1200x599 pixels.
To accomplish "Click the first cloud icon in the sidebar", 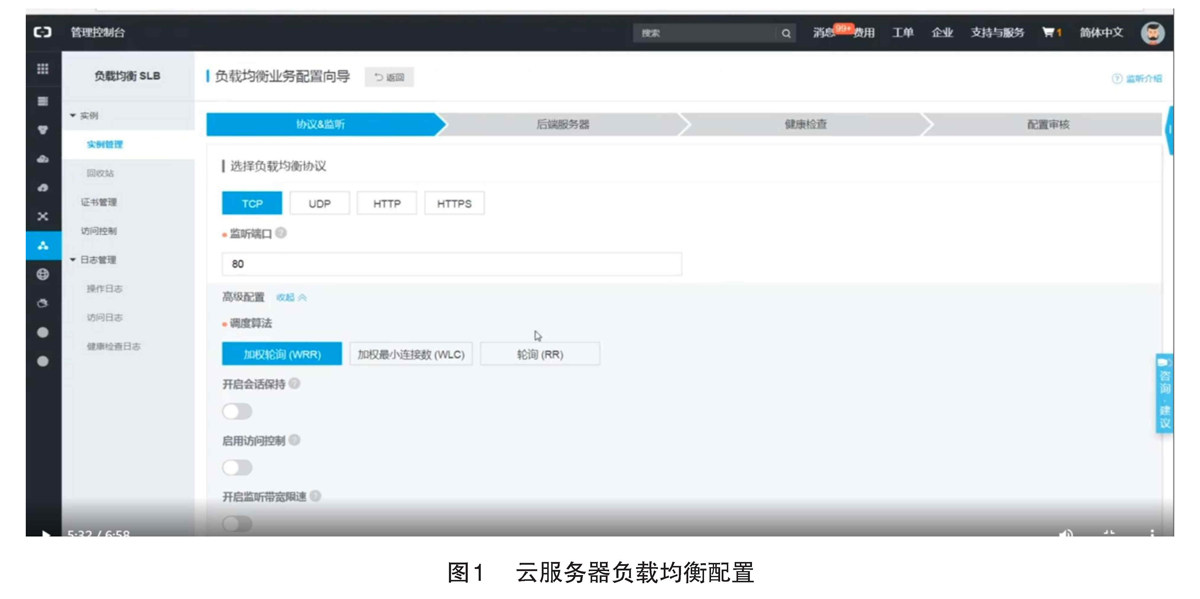I will [x=42, y=159].
